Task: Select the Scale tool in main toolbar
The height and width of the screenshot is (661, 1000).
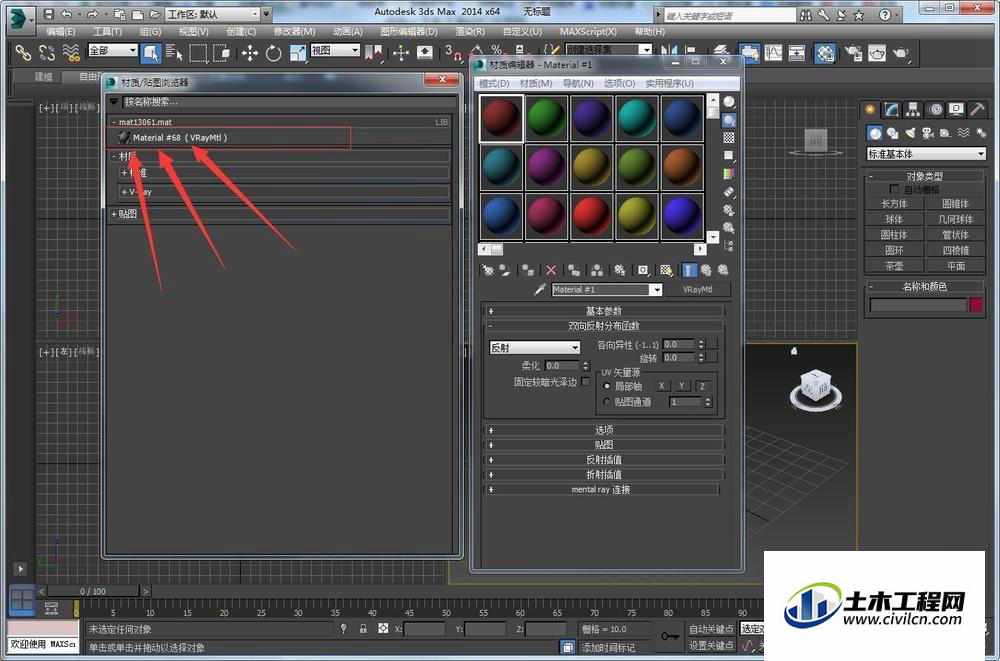Action: [297, 53]
